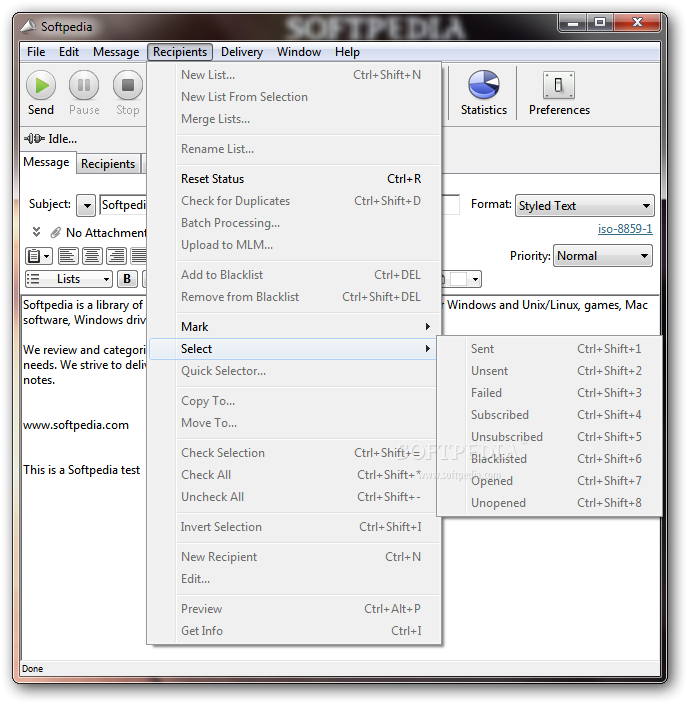Click the green Send play icon
Viewport: 688px width, 704px height.
[x=41, y=85]
